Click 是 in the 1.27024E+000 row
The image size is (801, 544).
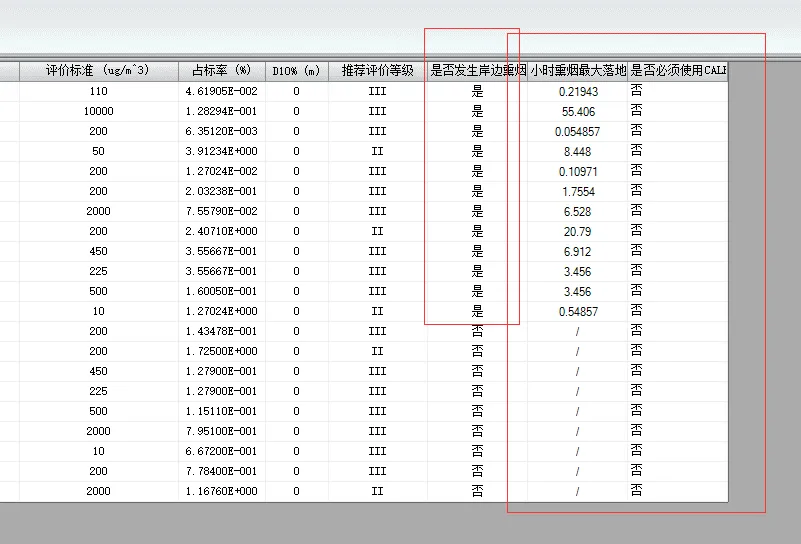pos(477,311)
